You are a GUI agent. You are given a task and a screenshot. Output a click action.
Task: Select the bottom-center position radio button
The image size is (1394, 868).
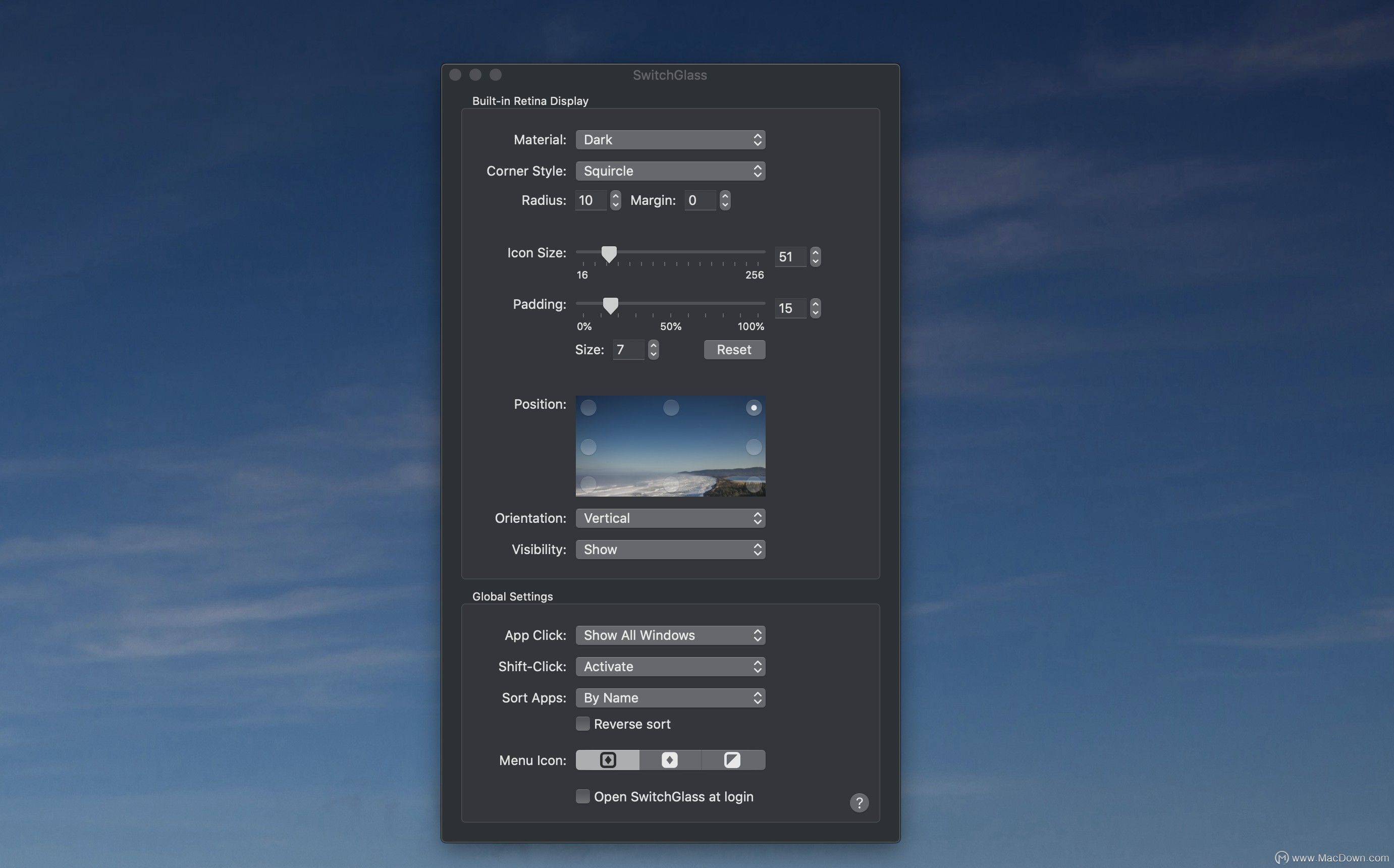click(671, 484)
